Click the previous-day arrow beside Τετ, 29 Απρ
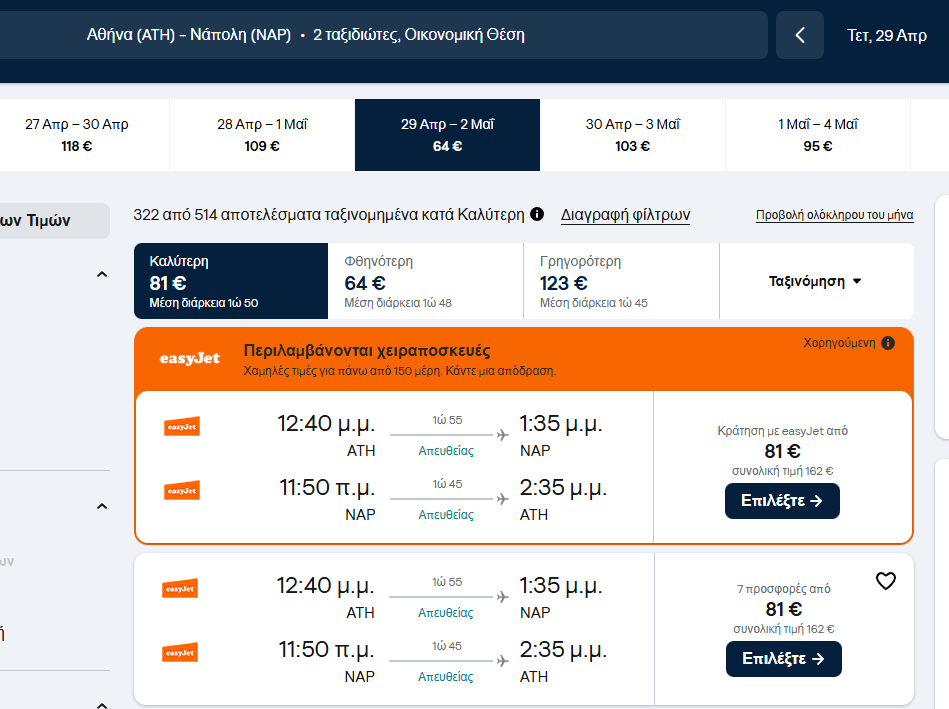The height and width of the screenshot is (709, 949). 799,36
